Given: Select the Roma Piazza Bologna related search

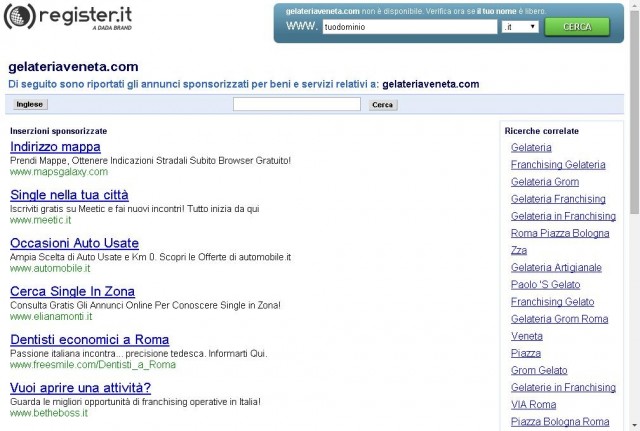Looking at the screenshot, I should tap(560, 233).
